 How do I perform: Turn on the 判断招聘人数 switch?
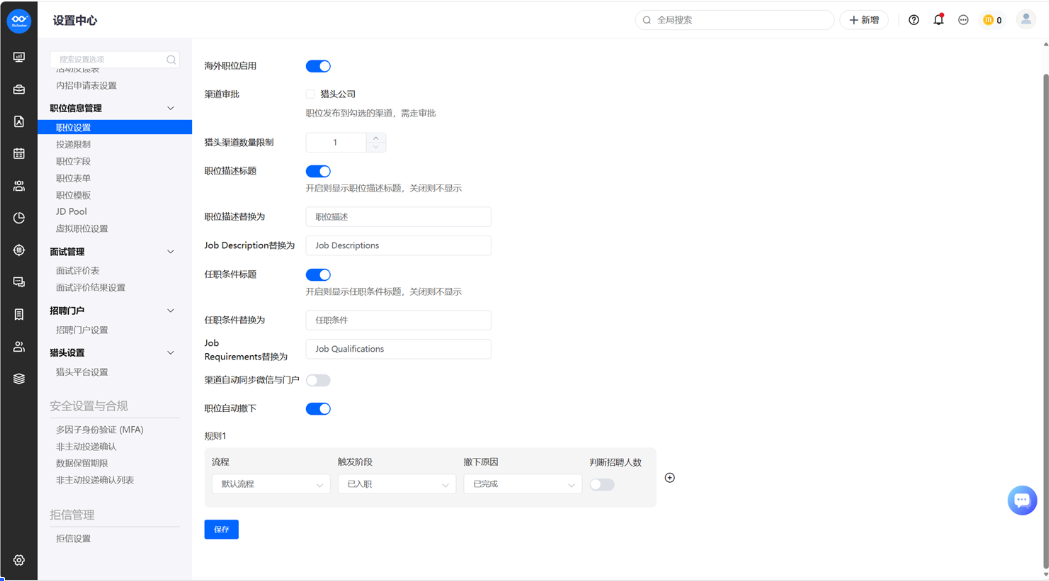point(601,485)
